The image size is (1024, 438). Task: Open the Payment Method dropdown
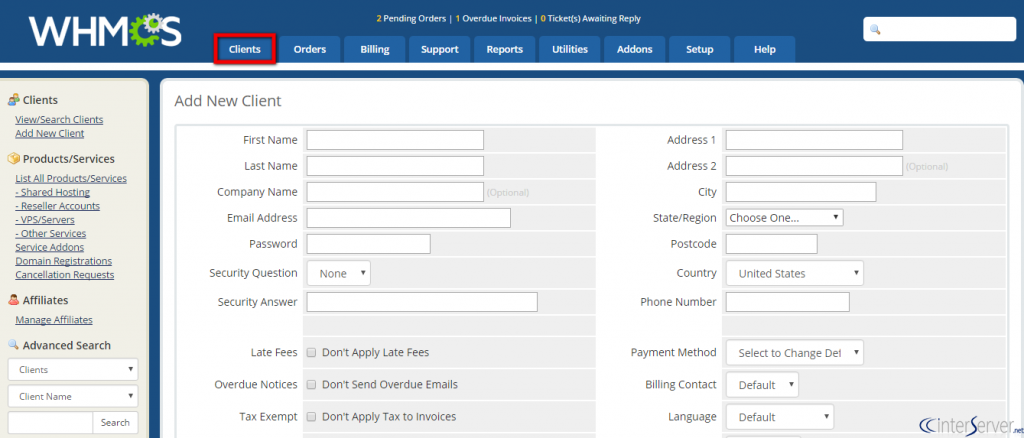(x=795, y=352)
